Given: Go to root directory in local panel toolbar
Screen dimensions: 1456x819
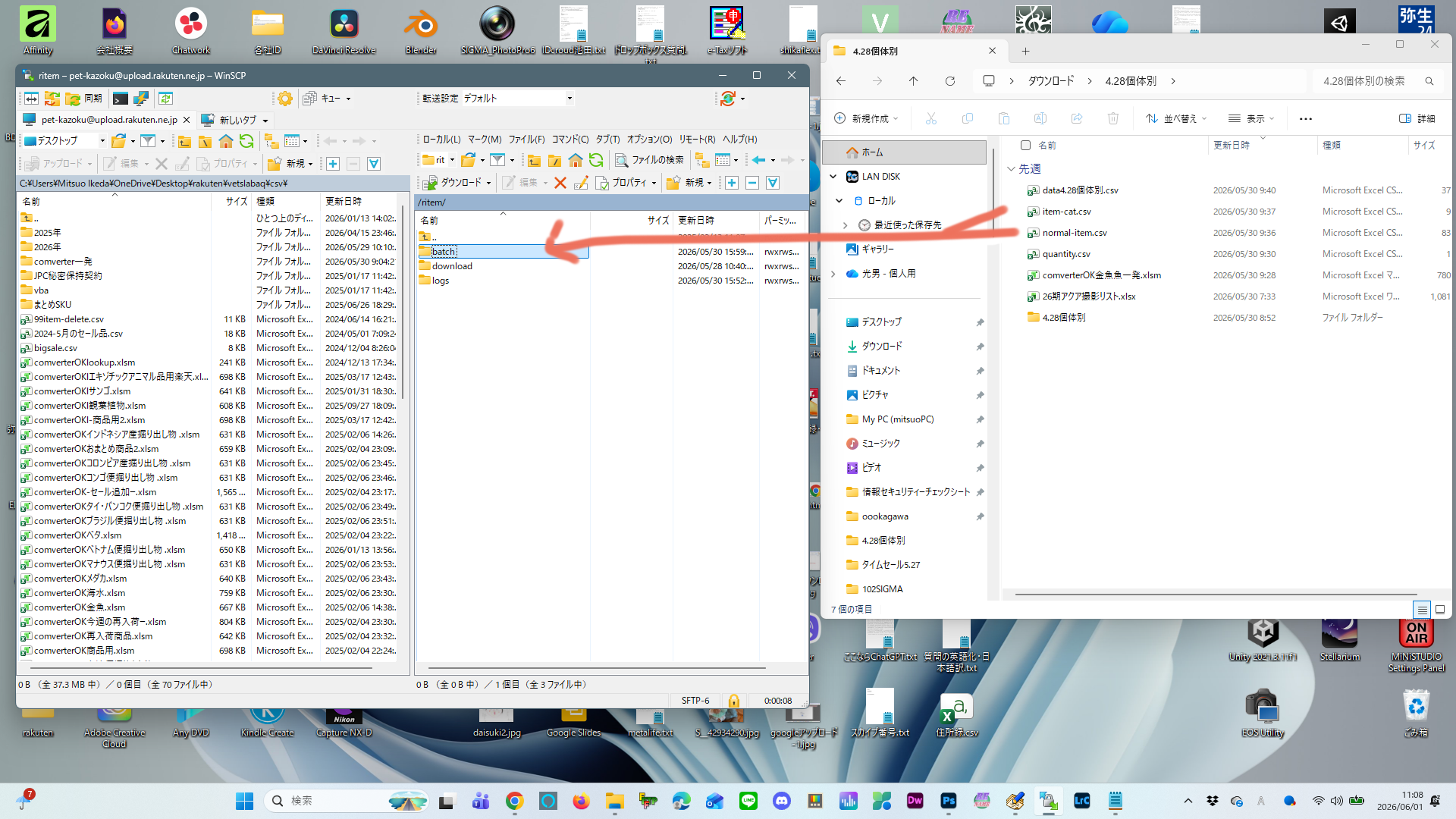Looking at the screenshot, I should tap(205, 141).
